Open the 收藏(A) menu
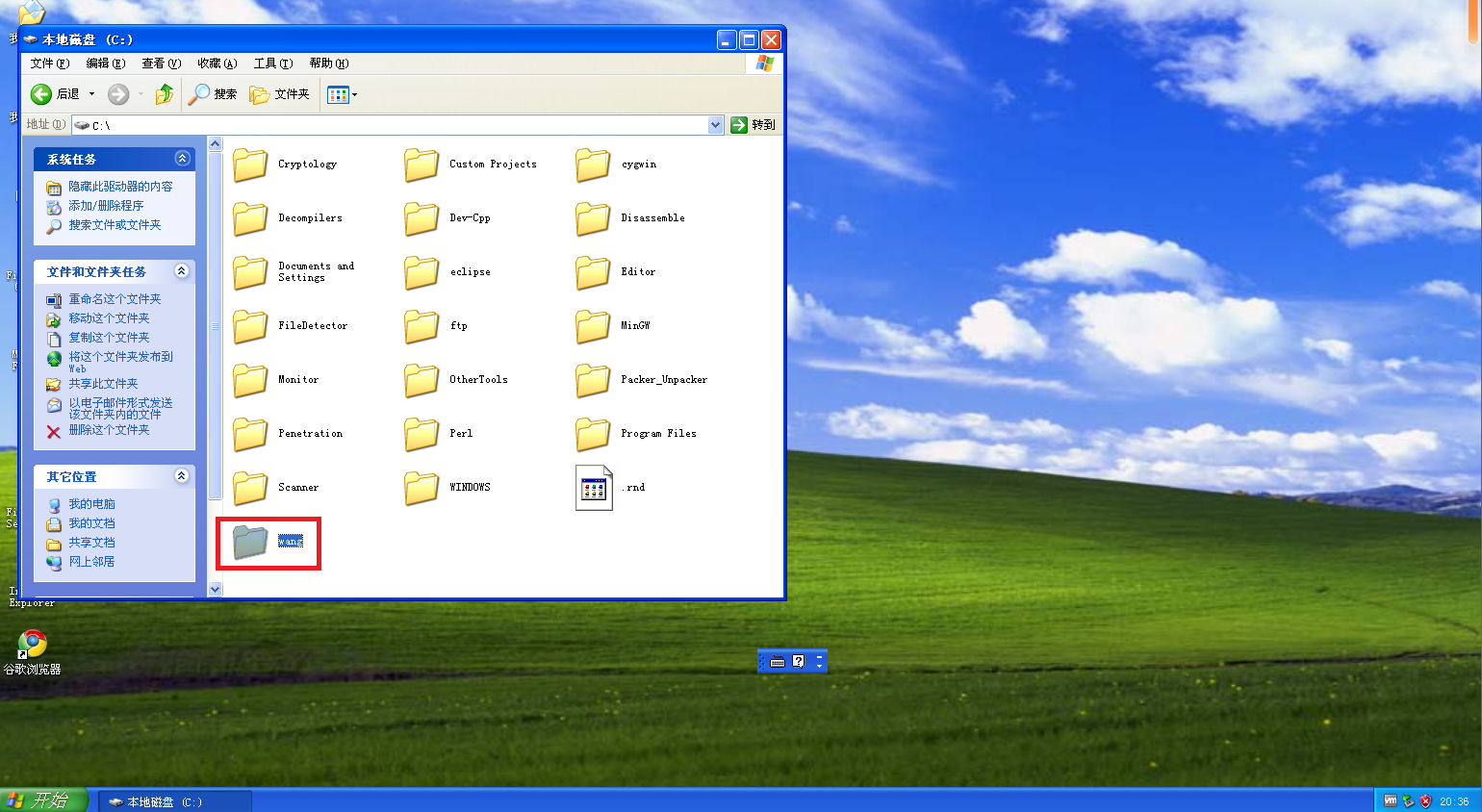The width and height of the screenshot is (1482, 812). tap(217, 63)
